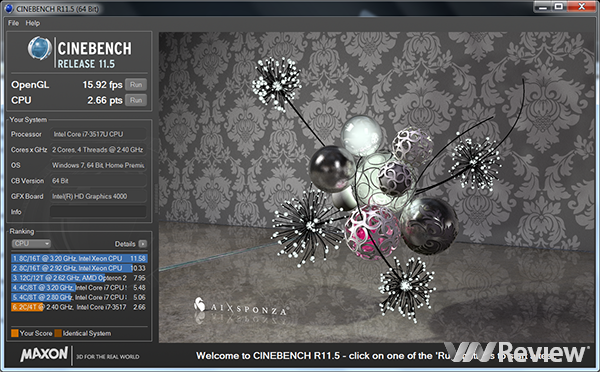Click the rendered scene preview image
The image size is (600, 372).
[x=377, y=187]
